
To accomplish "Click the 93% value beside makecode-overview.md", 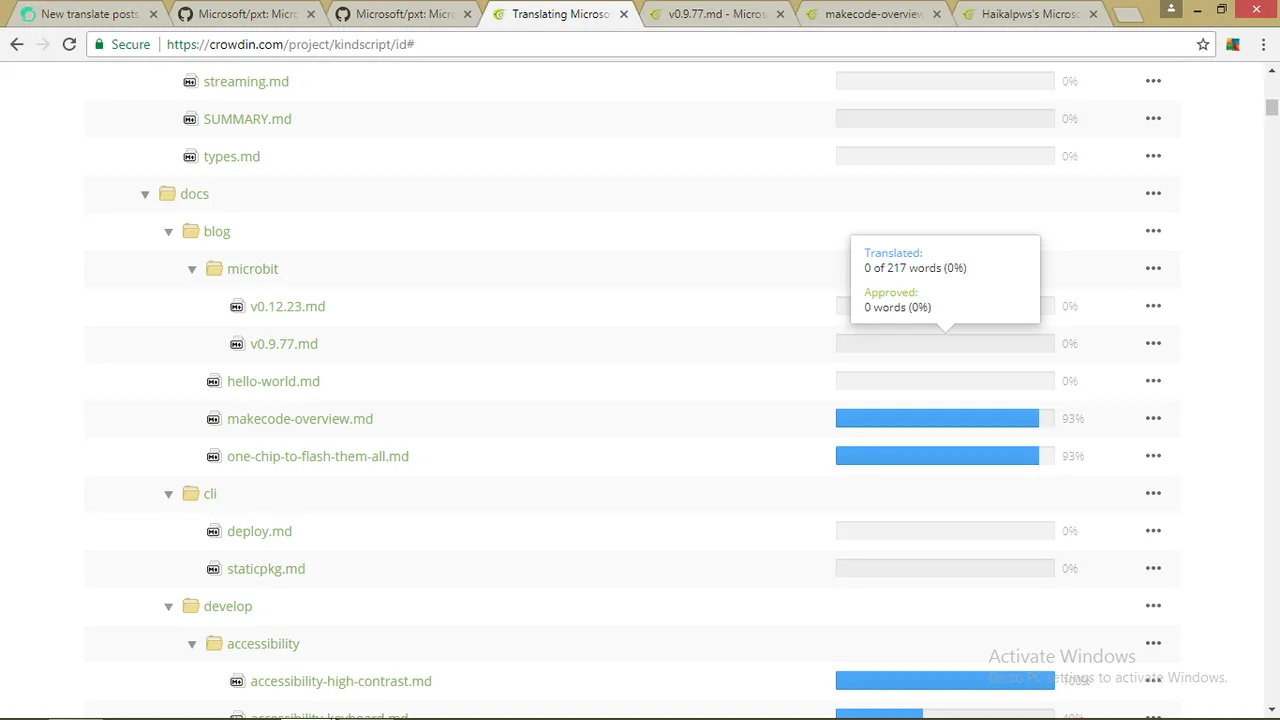I will click(1073, 418).
